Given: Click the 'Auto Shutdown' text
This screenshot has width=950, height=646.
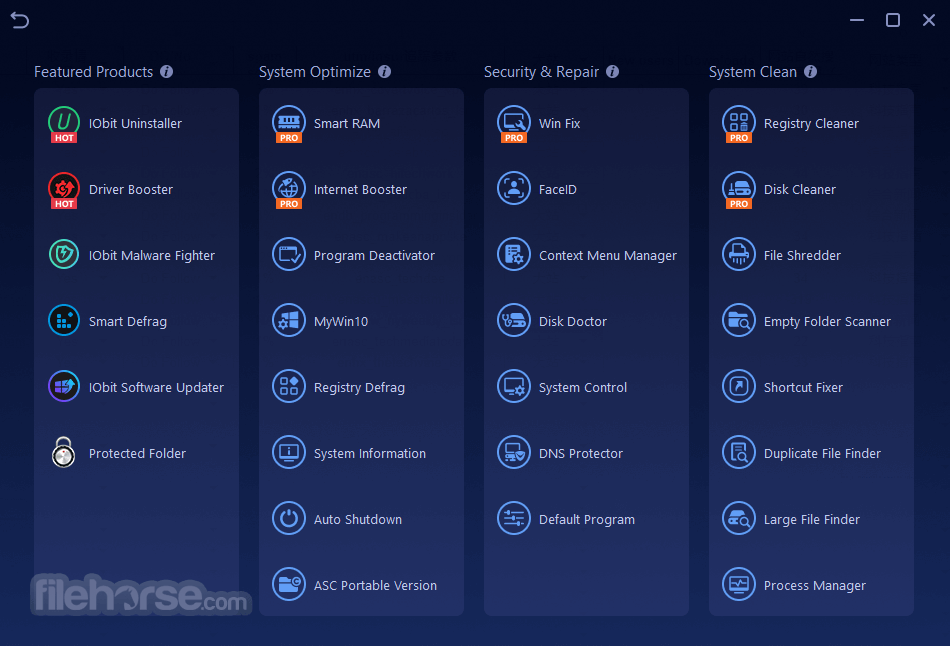Looking at the screenshot, I should 357,520.
